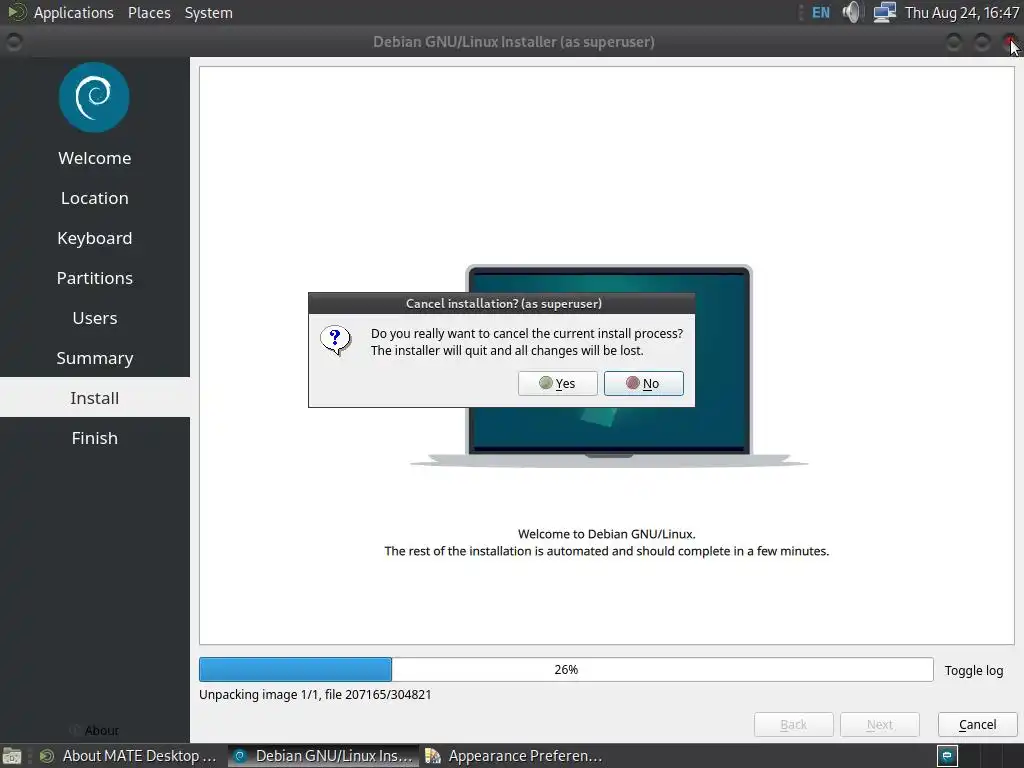Click the MATE logo beside Applications
1024x768 pixels.
coord(18,12)
